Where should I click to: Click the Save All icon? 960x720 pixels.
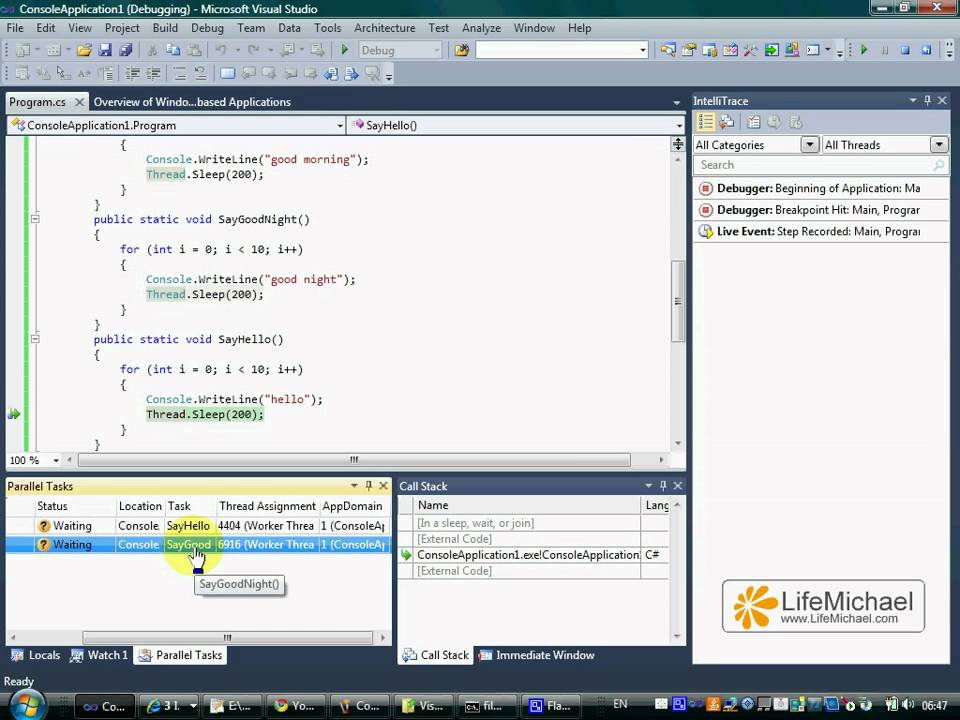click(126, 50)
